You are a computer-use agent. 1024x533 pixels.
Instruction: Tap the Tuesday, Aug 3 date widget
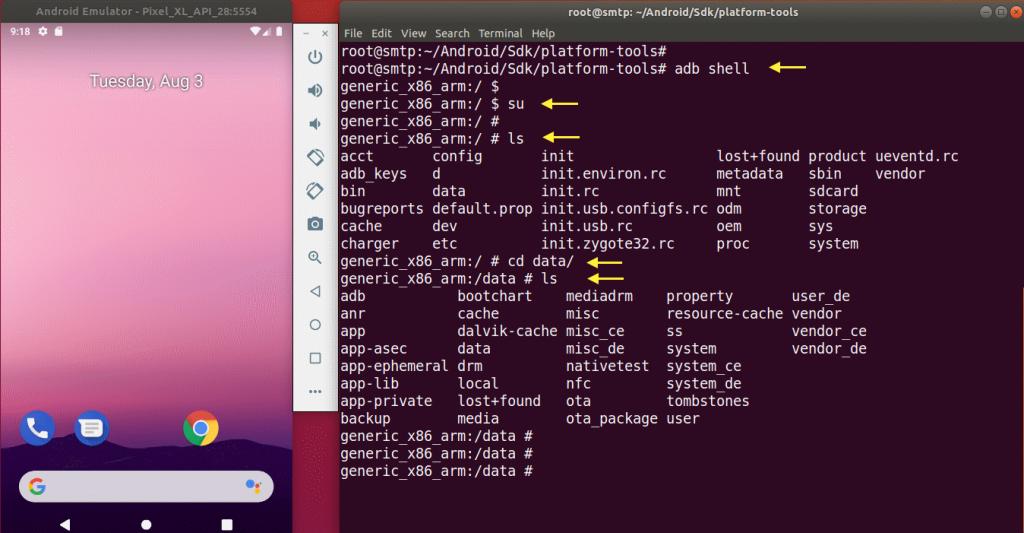pos(146,81)
